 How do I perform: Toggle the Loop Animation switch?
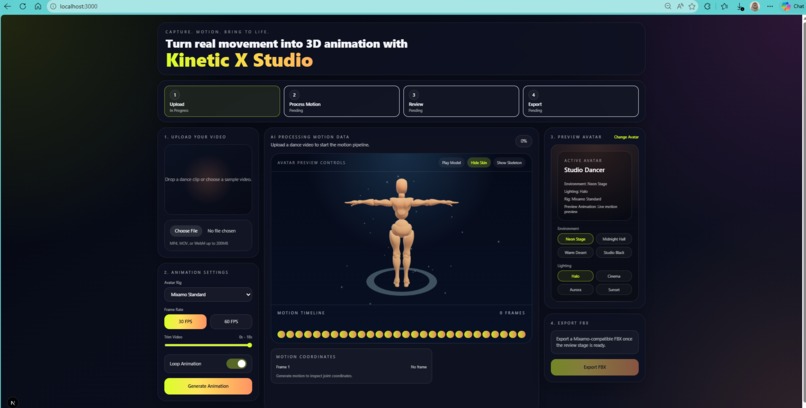click(x=236, y=364)
